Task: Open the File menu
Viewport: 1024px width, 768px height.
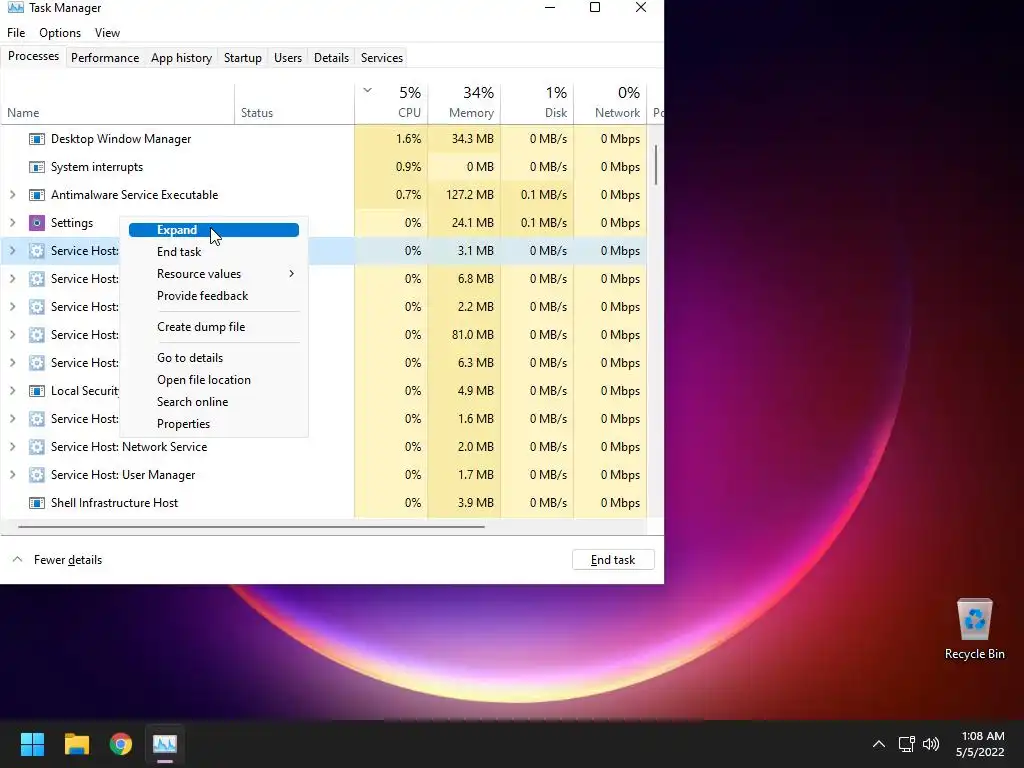Action: click(16, 33)
